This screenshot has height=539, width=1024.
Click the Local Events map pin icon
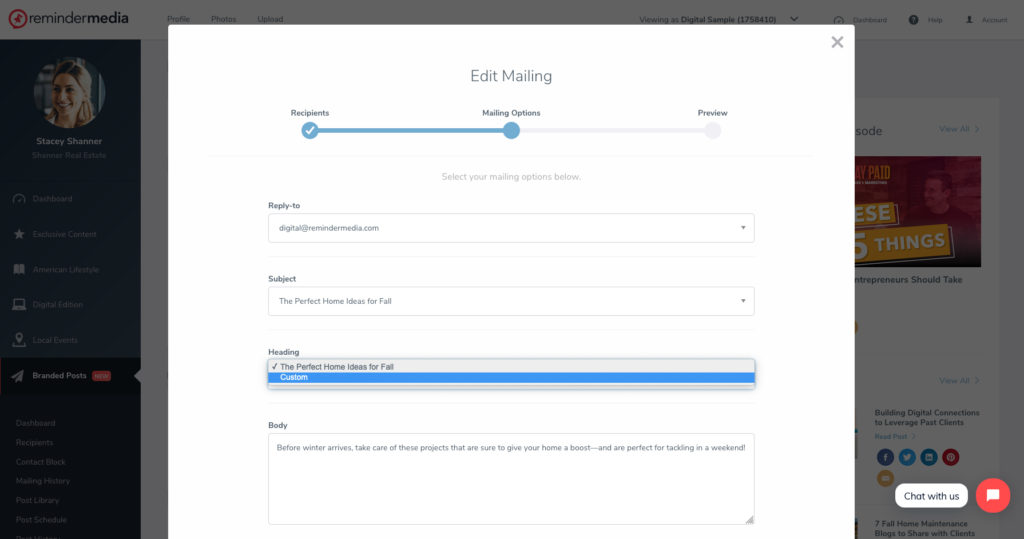(x=19, y=340)
